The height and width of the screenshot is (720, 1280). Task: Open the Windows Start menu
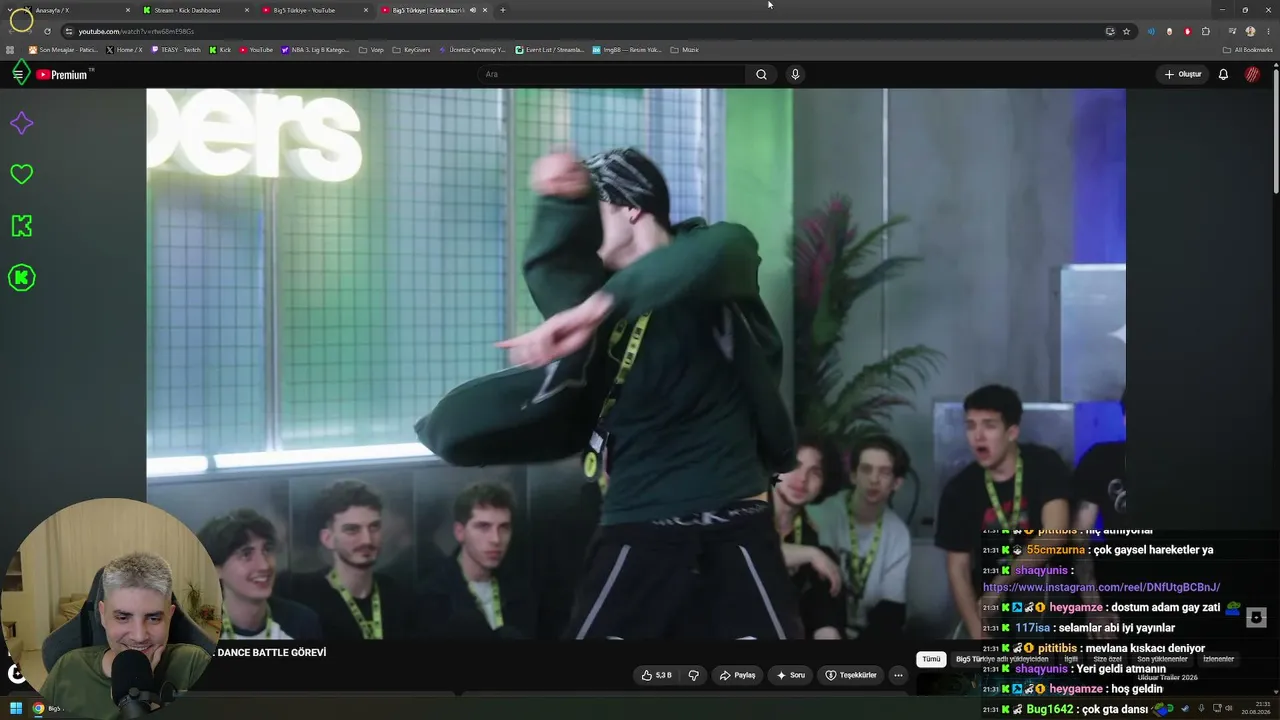point(16,708)
